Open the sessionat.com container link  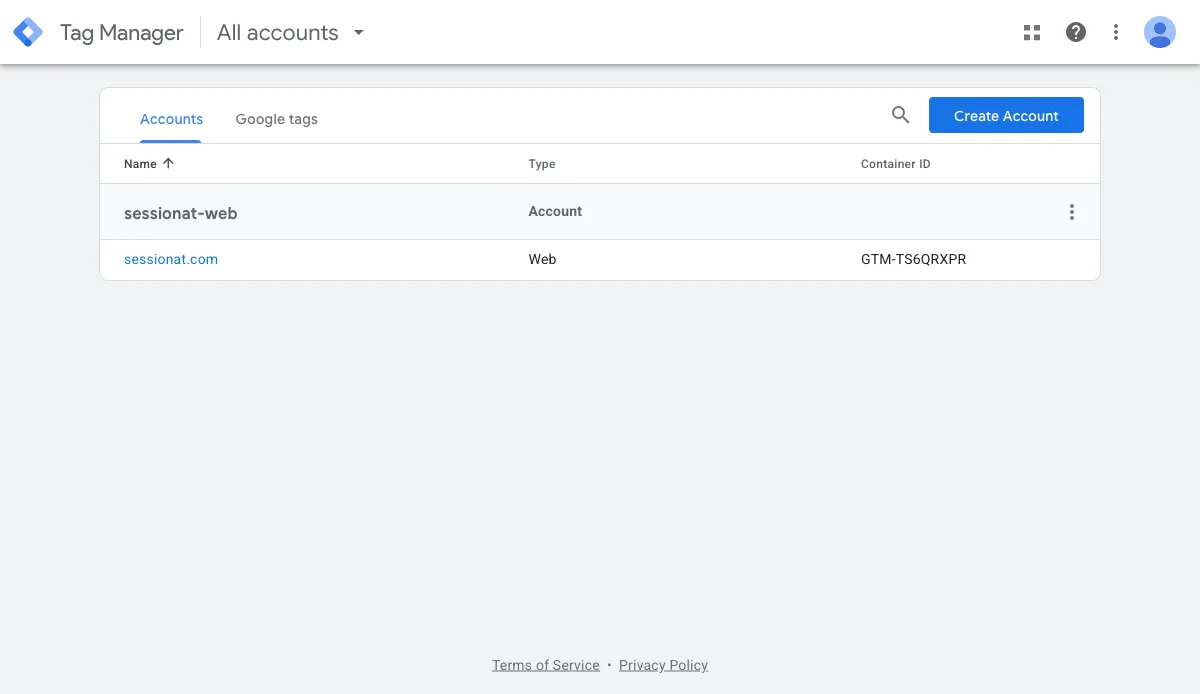click(171, 259)
